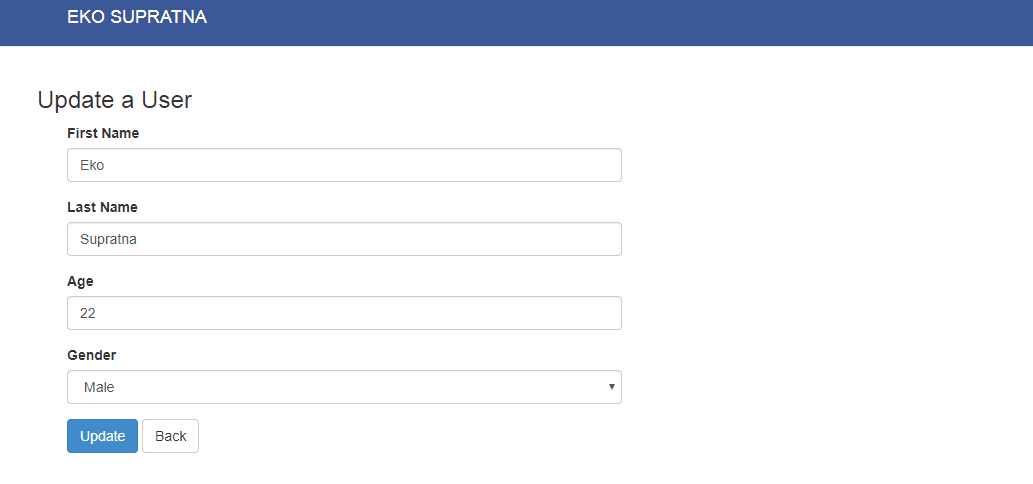
Task: Go back using the Back button
Action: tap(171, 436)
